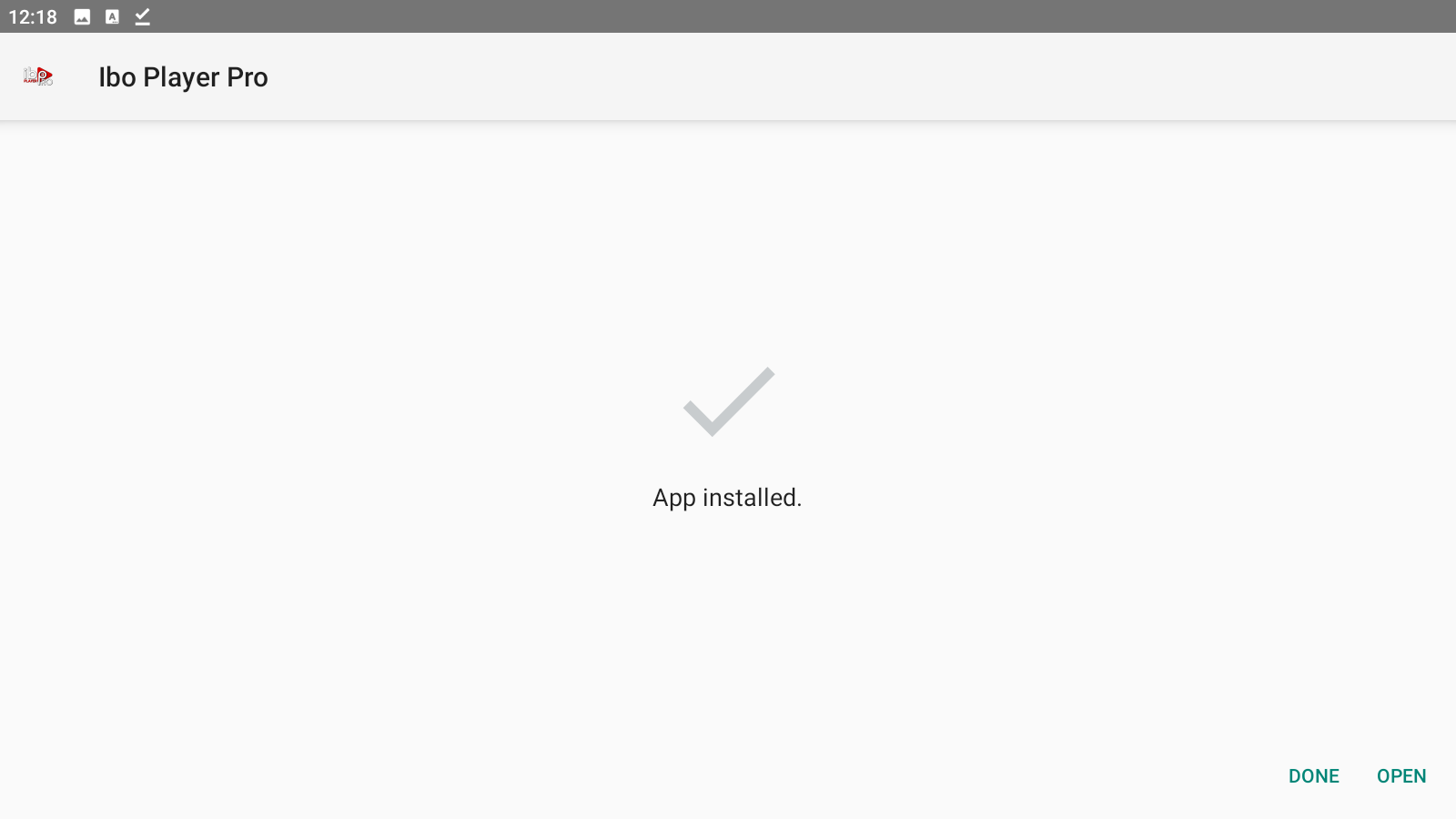1456x819 pixels.
Task: Click the picture notification icon in status bar
Action: coord(82,16)
